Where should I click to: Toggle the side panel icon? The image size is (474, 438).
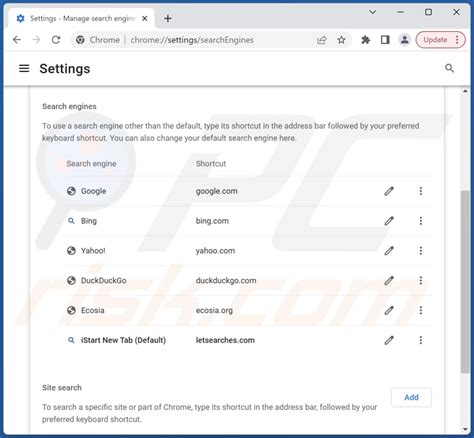tap(385, 40)
